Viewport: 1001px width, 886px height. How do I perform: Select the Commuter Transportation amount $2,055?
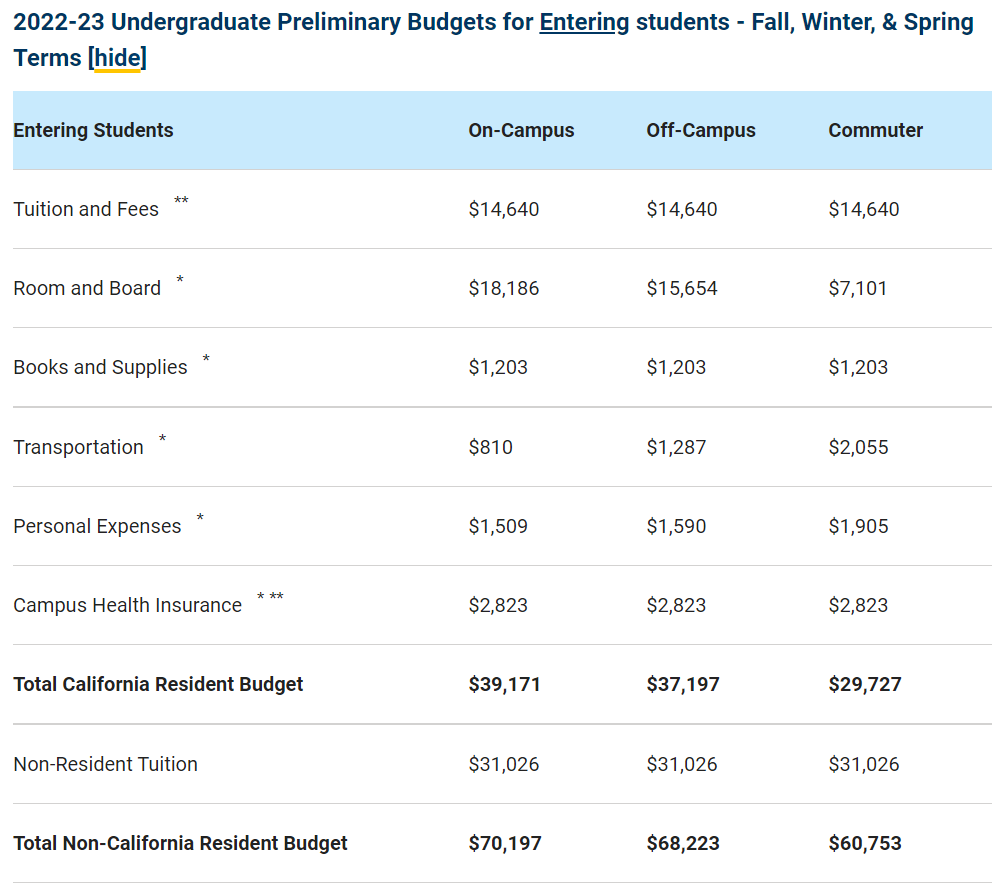(x=858, y=447)
